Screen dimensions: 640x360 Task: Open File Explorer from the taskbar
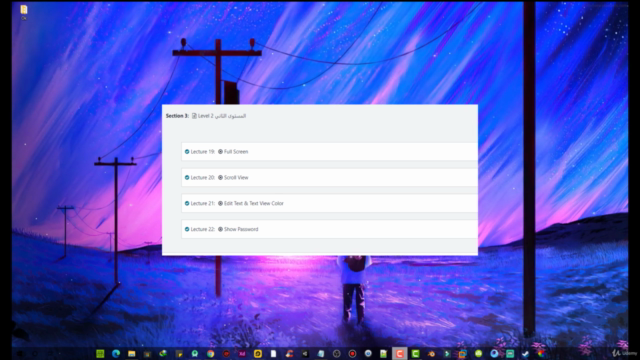point(131,353)
